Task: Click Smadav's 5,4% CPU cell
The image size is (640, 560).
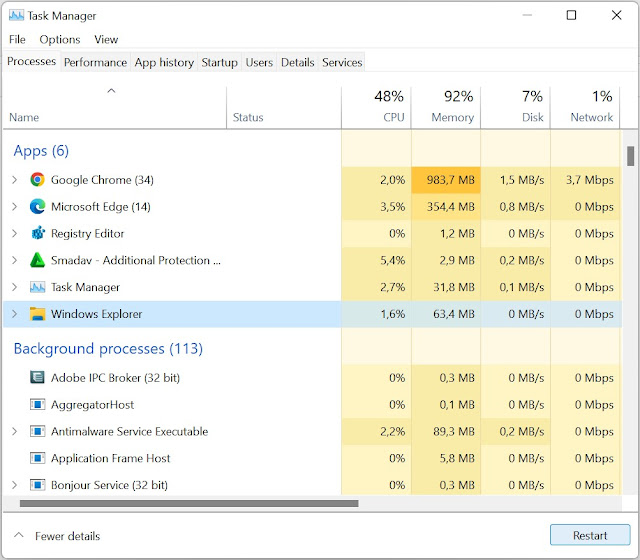Action: coord(376,260)
